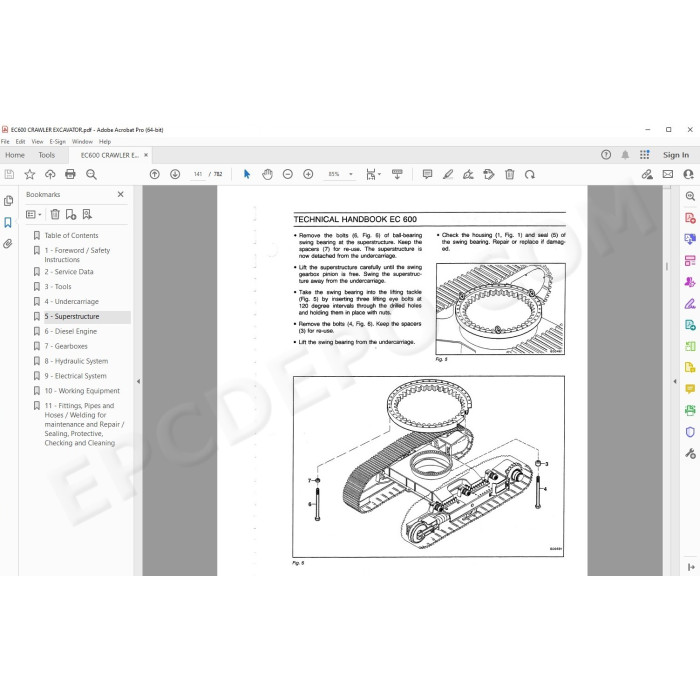Open the Help menu
The width and height of the screenshot is (700, 700).
click(105, 142)
